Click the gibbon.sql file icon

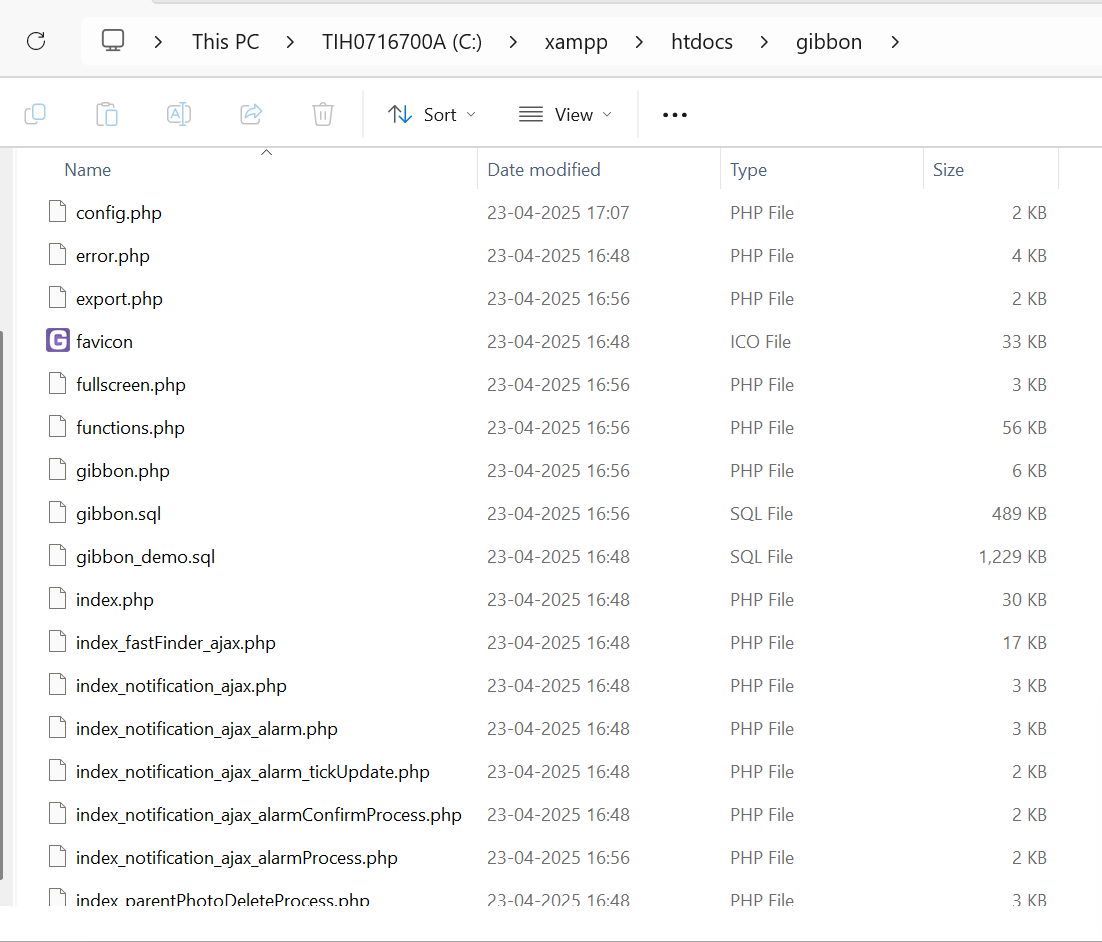[58, 512]
